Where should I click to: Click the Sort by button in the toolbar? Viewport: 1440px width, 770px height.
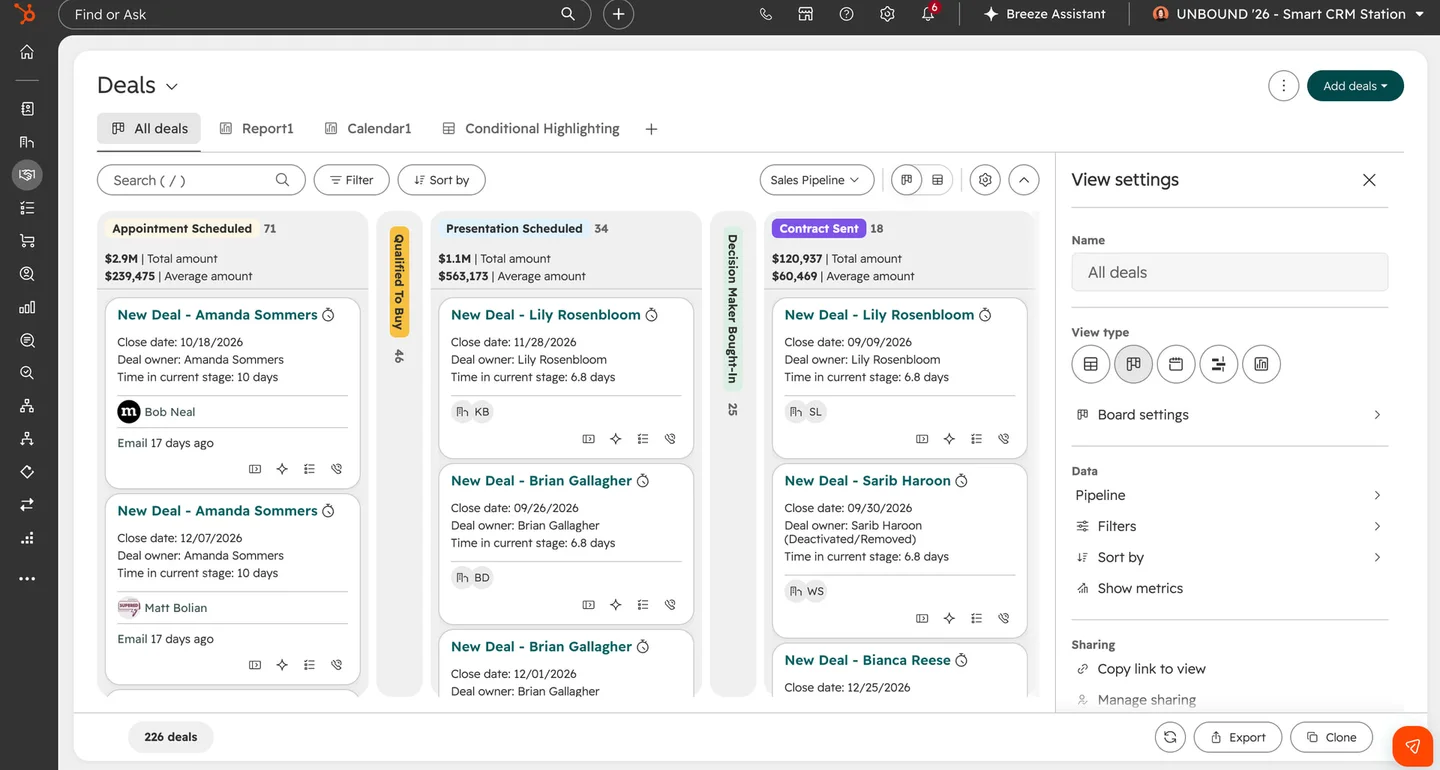pyautogui.click(x=442, y=180)
